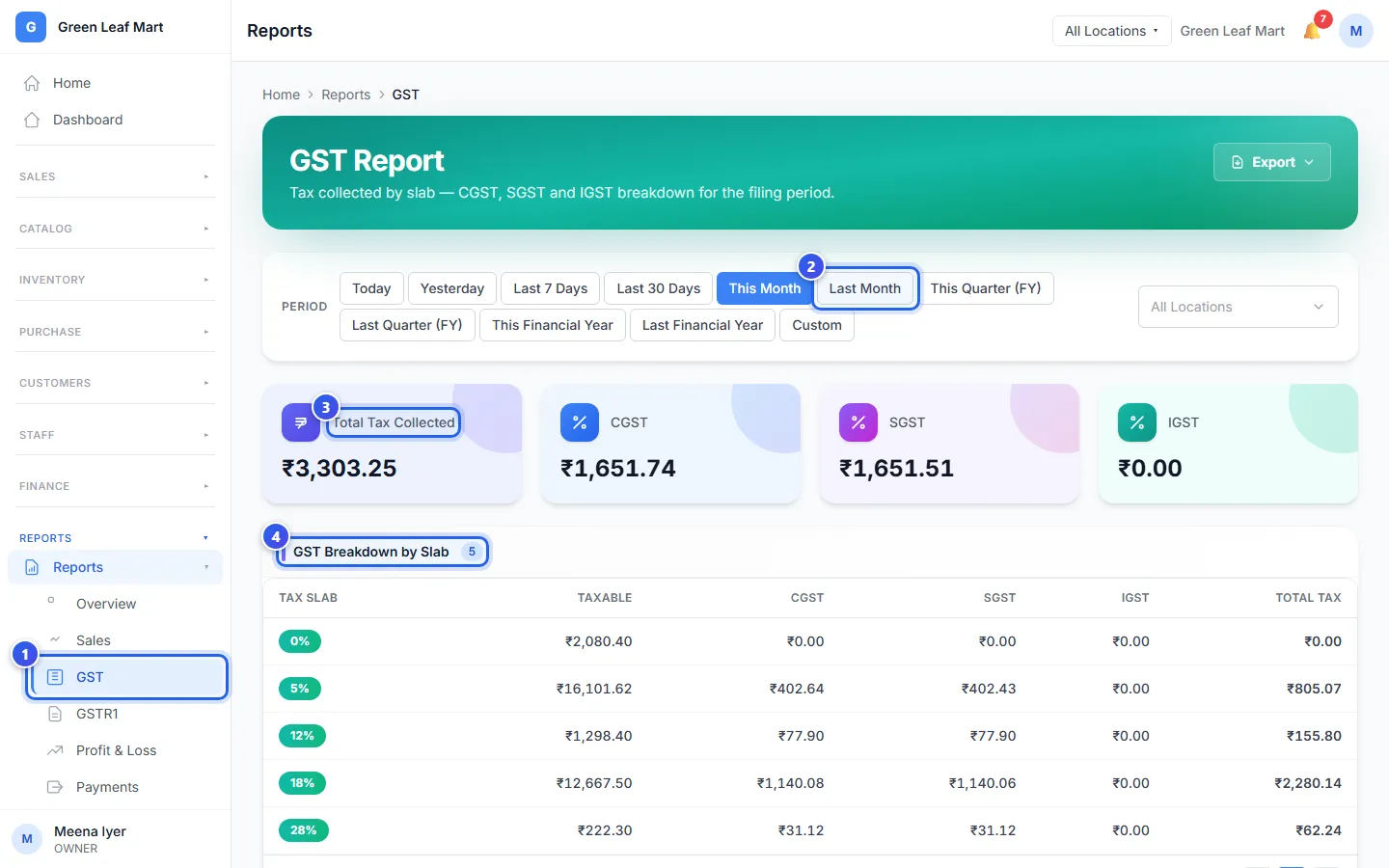This screenshot has height=868, width=1389.
Task: Select This Quarter (FY) period
Action: pyautogui.click(x=986, y=288)
